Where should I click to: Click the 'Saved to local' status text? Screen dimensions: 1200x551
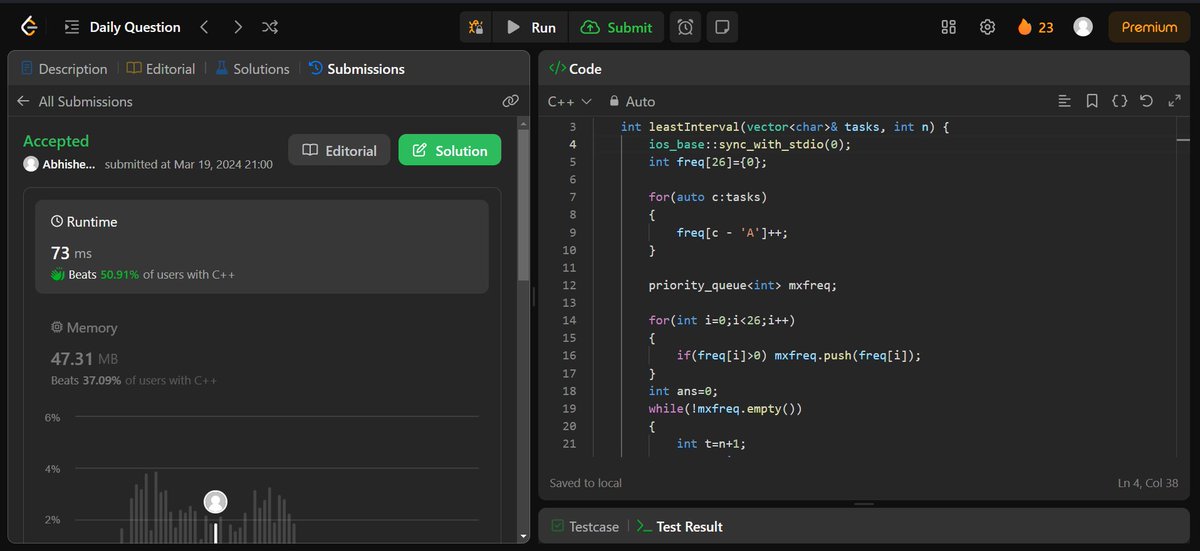coord(585,483)
